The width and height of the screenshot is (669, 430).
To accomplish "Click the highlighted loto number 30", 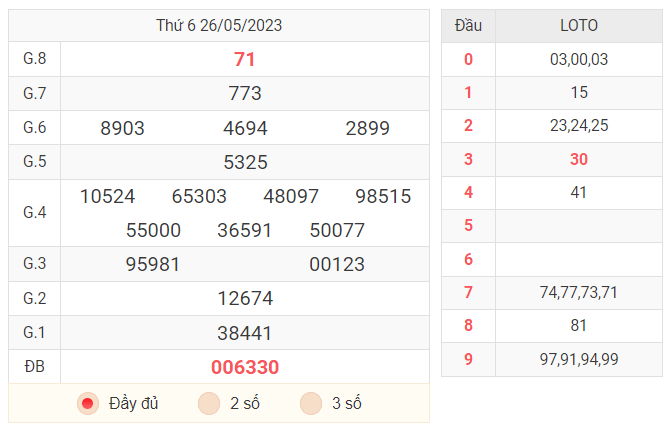I will tap(579, 159).
